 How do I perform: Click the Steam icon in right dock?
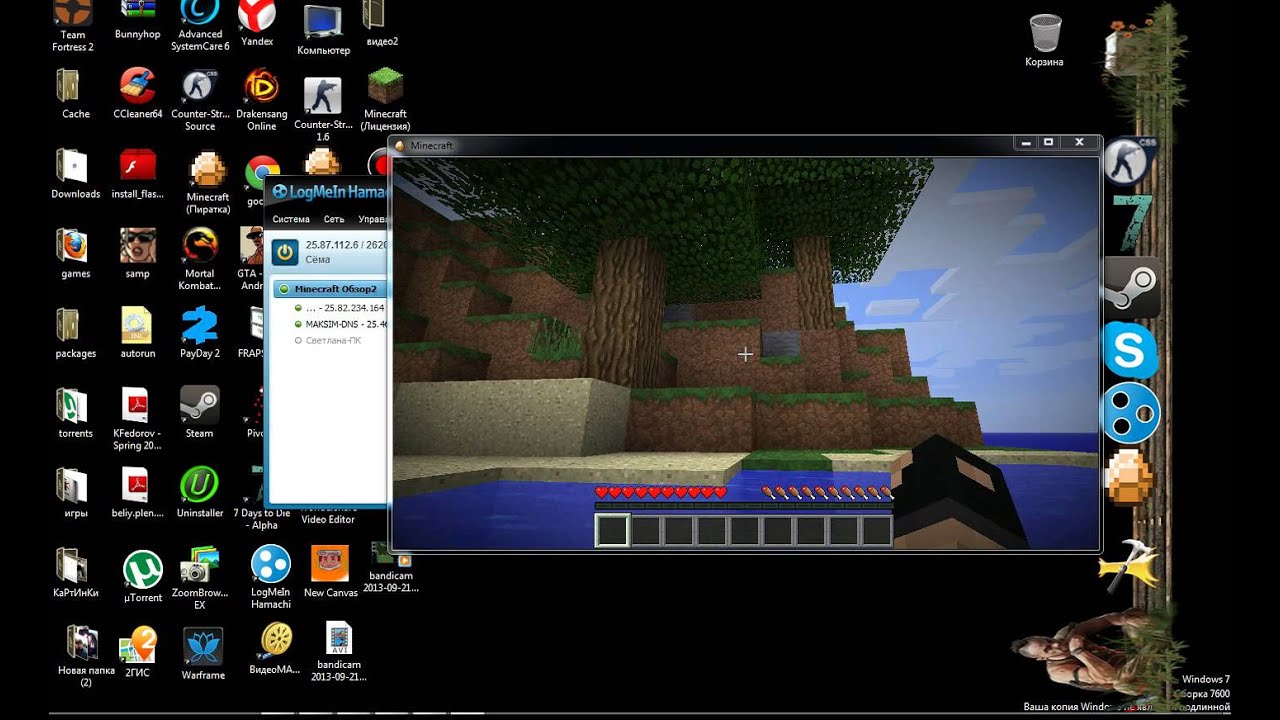(1131, 289)
